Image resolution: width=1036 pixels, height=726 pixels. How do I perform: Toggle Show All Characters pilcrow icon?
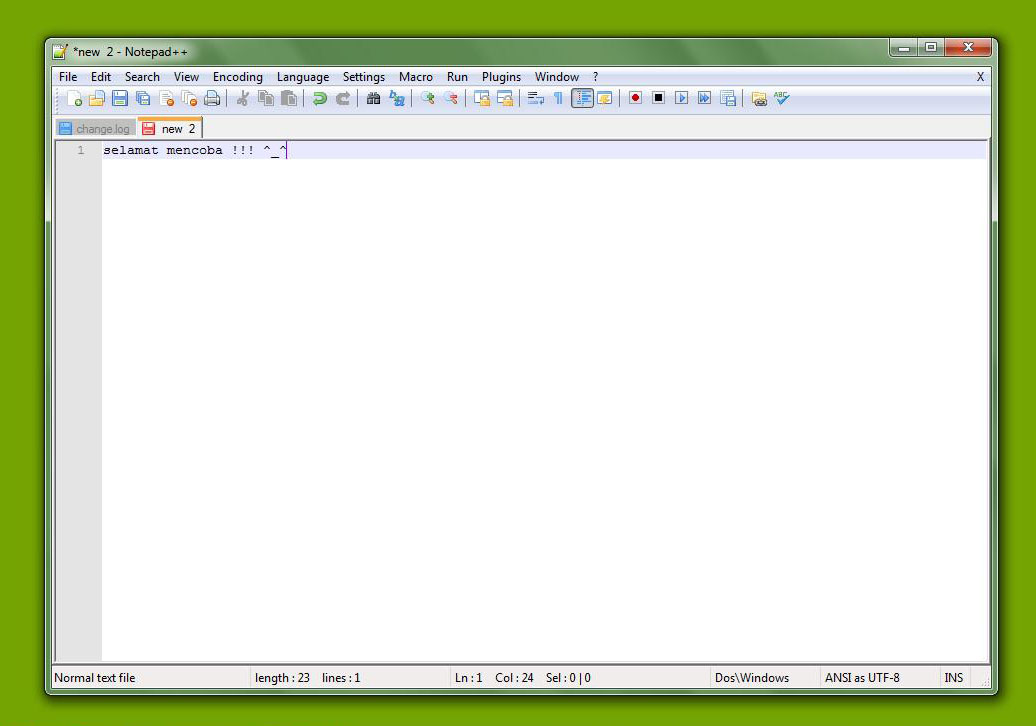pyautogui.click(x=558, y=98)
